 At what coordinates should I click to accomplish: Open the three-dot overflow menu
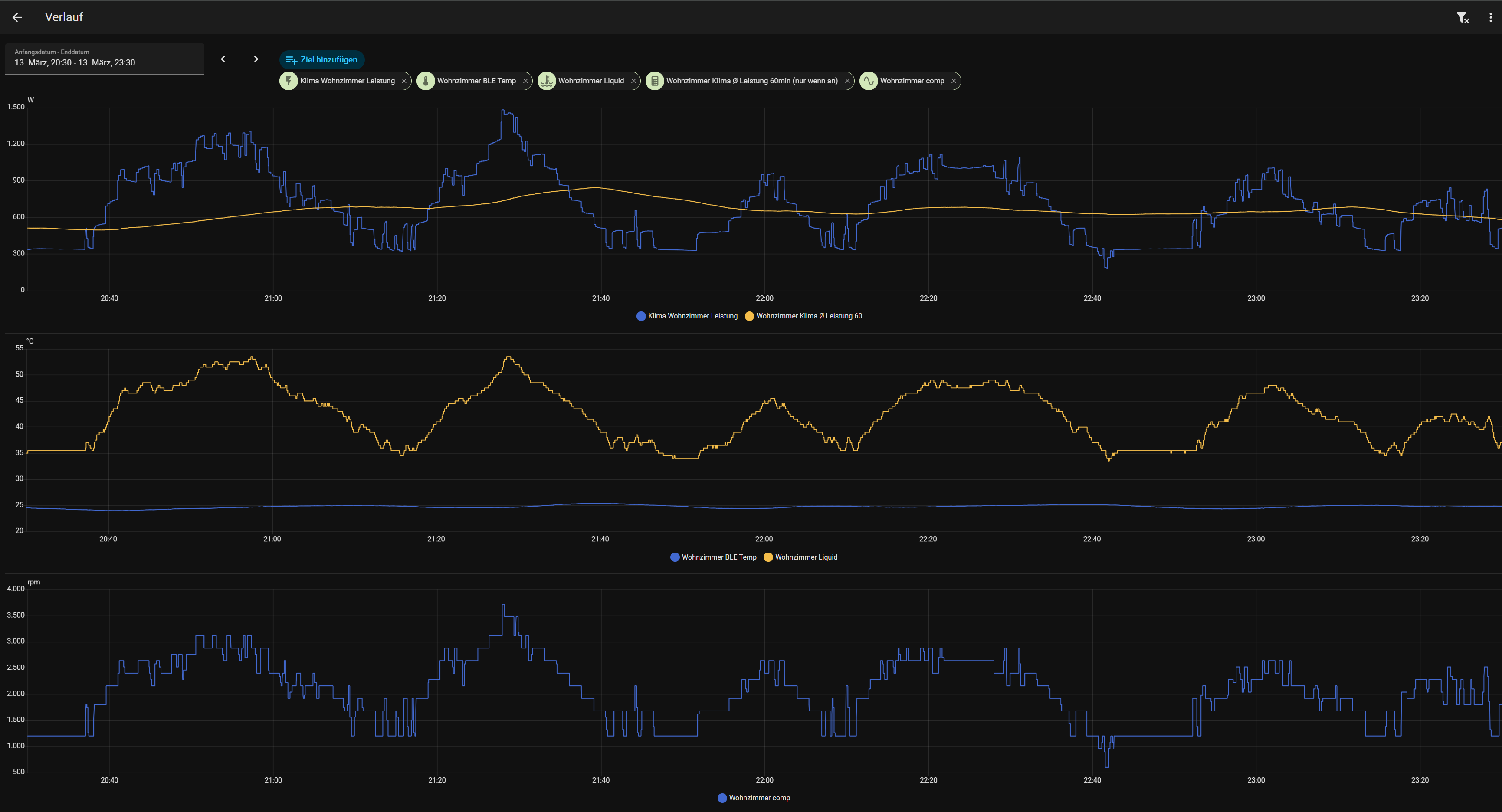[1490, 17]
